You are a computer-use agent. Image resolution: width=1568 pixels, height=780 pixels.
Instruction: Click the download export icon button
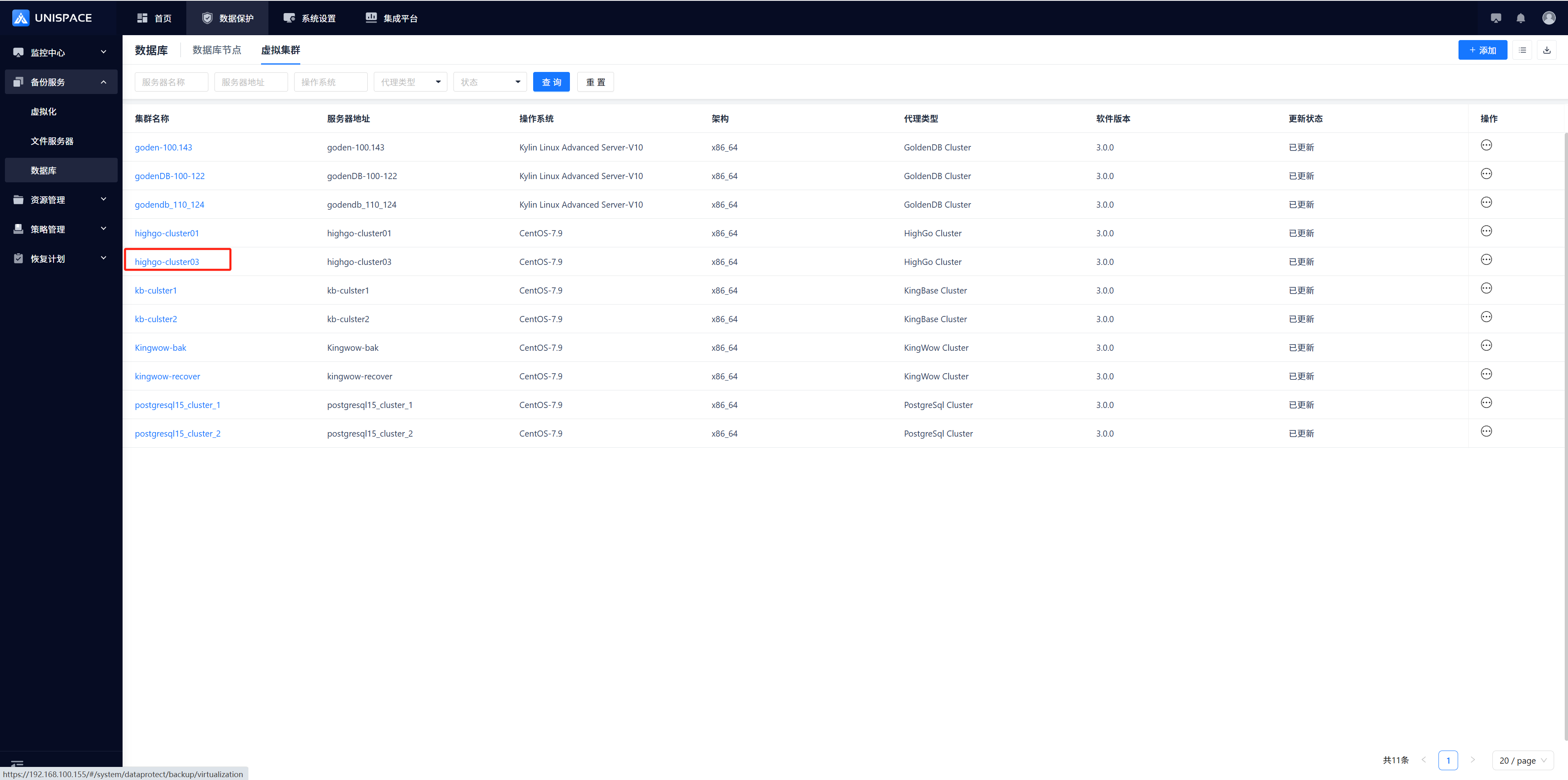coord(1547,50)
